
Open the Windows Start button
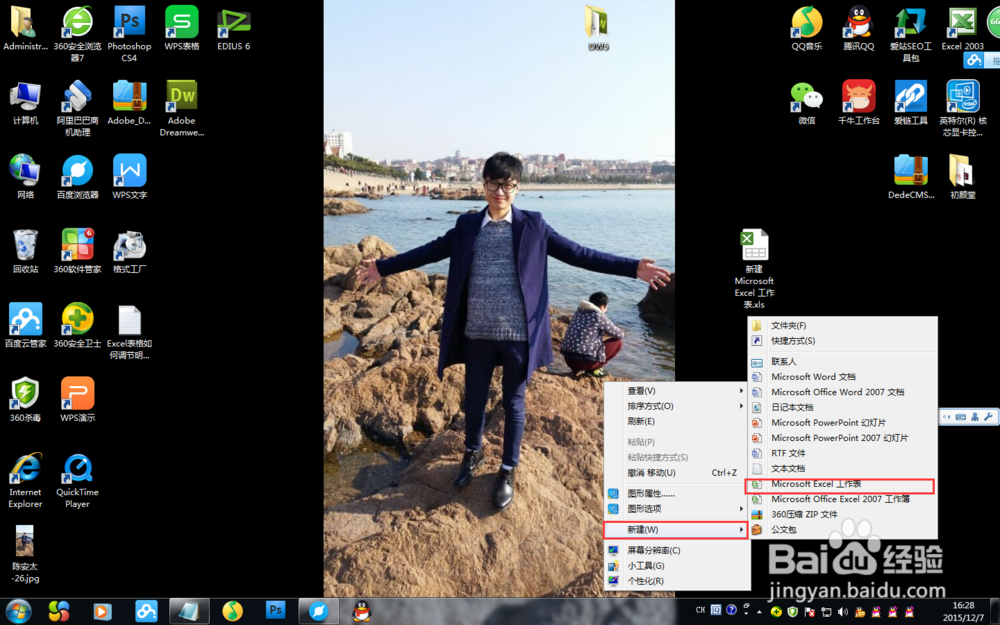[18, 611]
